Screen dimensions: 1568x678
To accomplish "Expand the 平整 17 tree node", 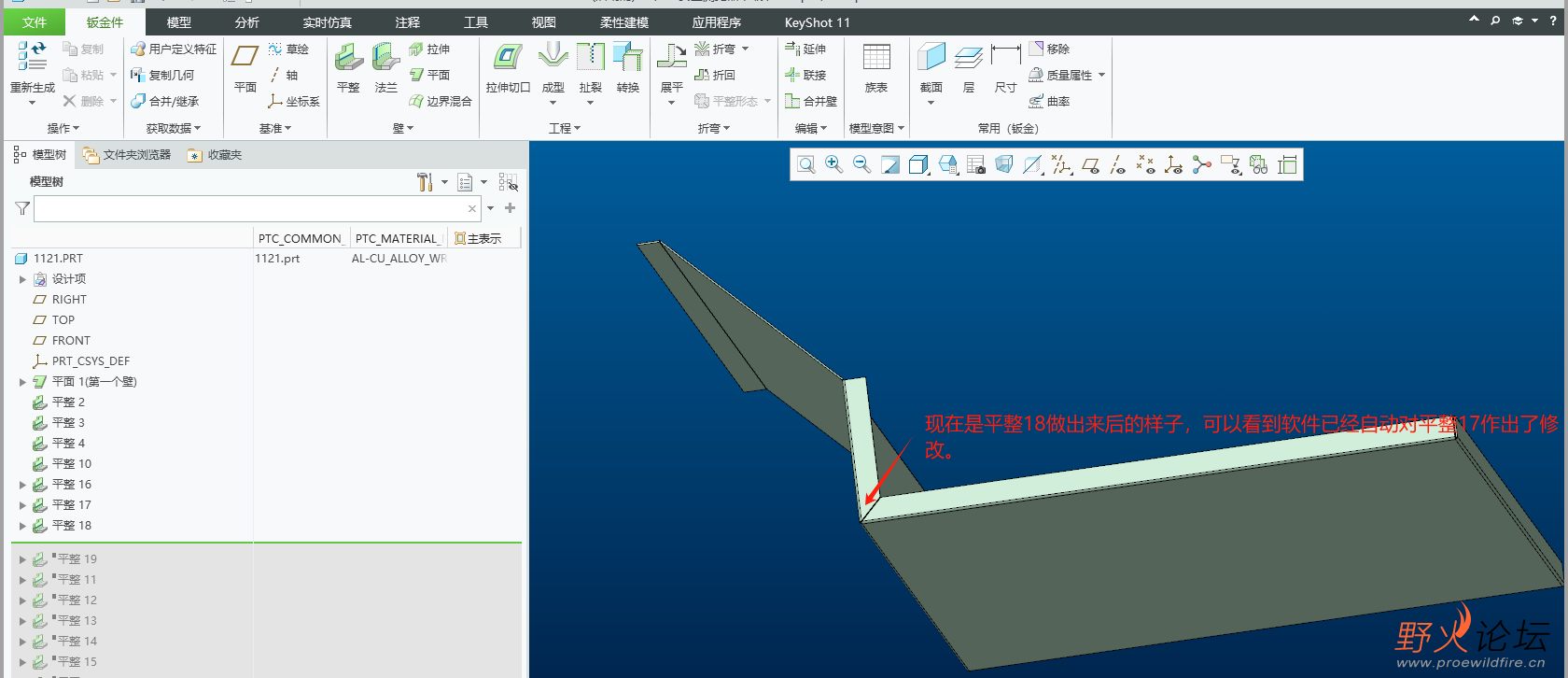I will 22,505.
